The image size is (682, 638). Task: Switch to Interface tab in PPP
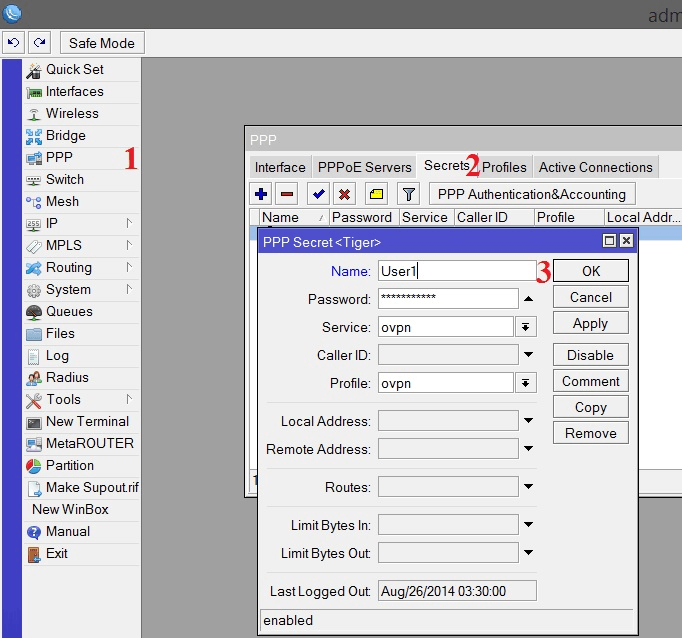pos(280,167)
